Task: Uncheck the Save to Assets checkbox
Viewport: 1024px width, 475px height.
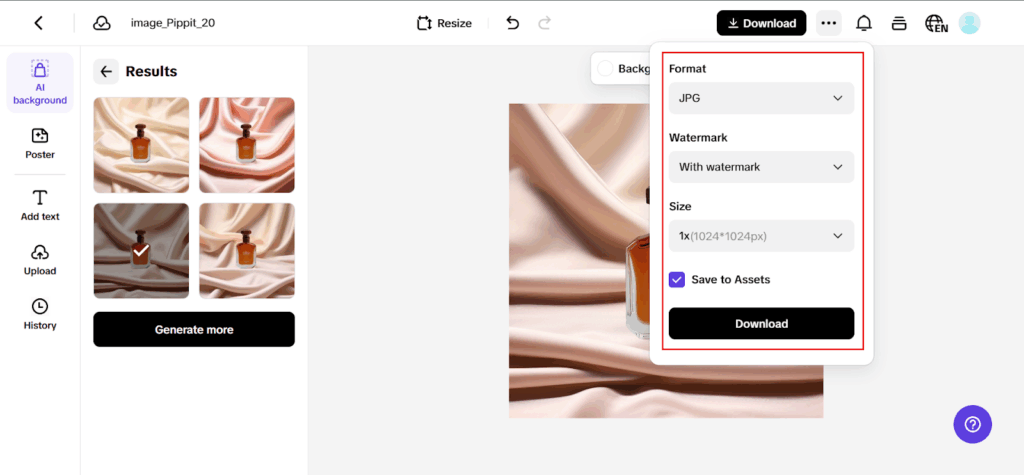Action: point(677,280)
